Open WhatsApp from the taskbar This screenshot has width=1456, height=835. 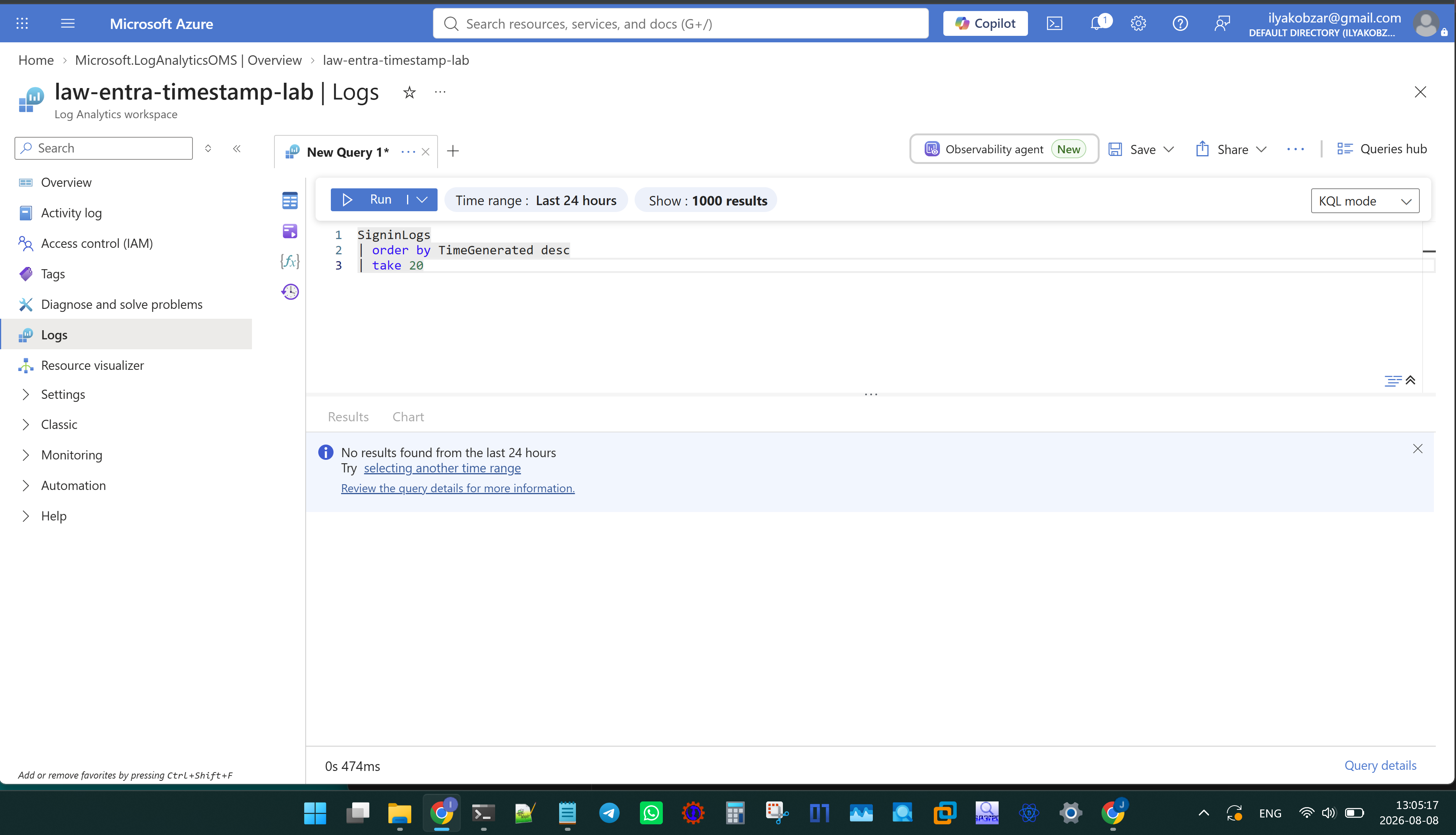point(651,813)
